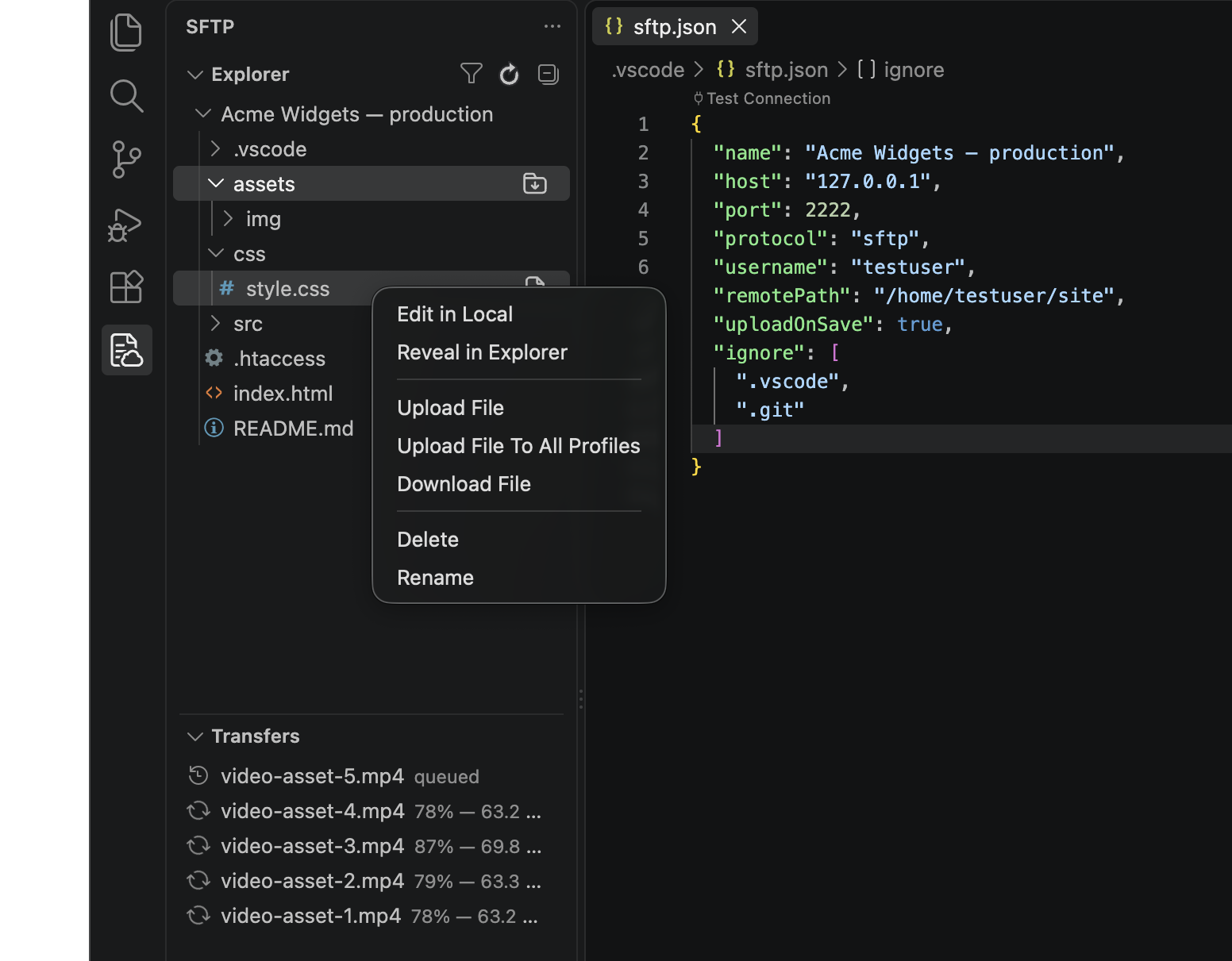This screenshot has width=1232, height=961.
Task: Expand the img folder
Action: coord(228,218)
